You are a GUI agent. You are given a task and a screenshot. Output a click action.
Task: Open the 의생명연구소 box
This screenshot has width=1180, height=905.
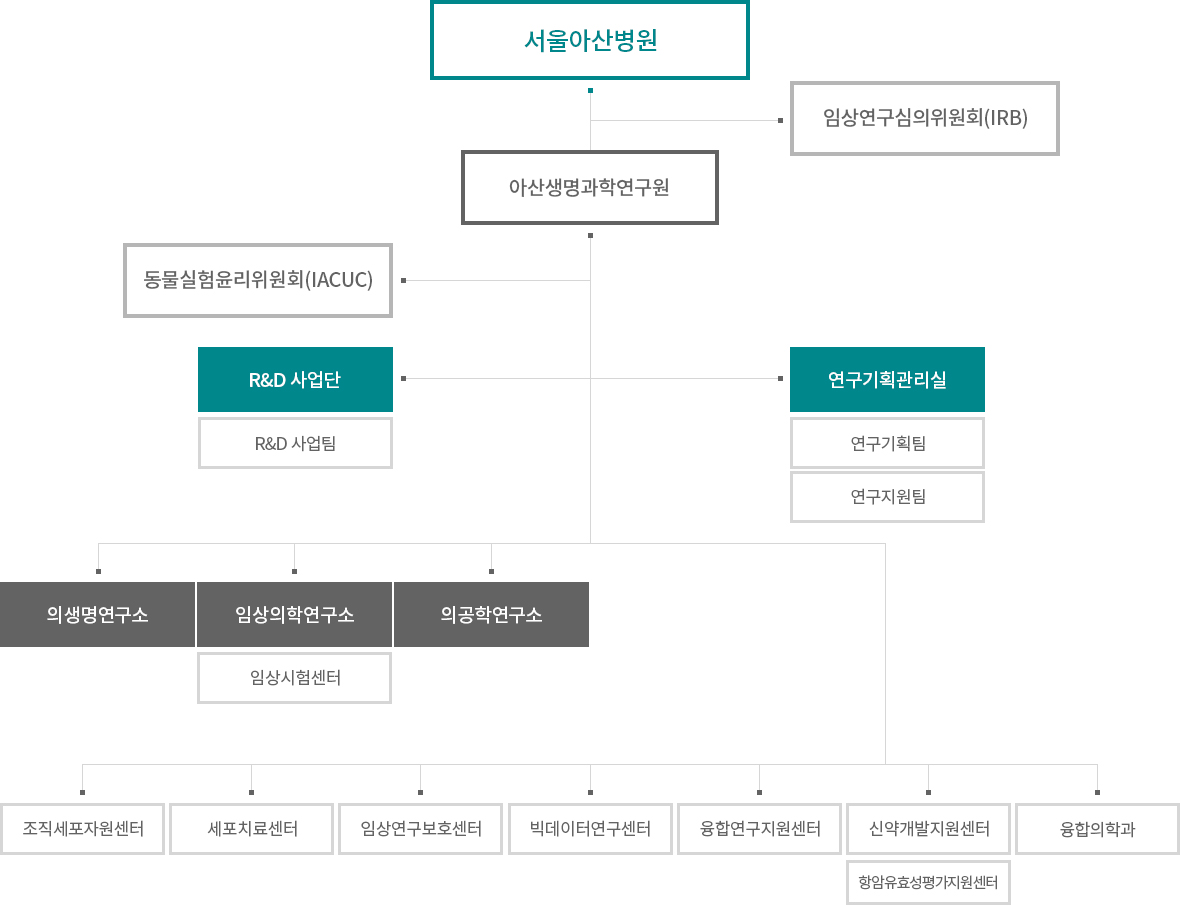(97, 615)
